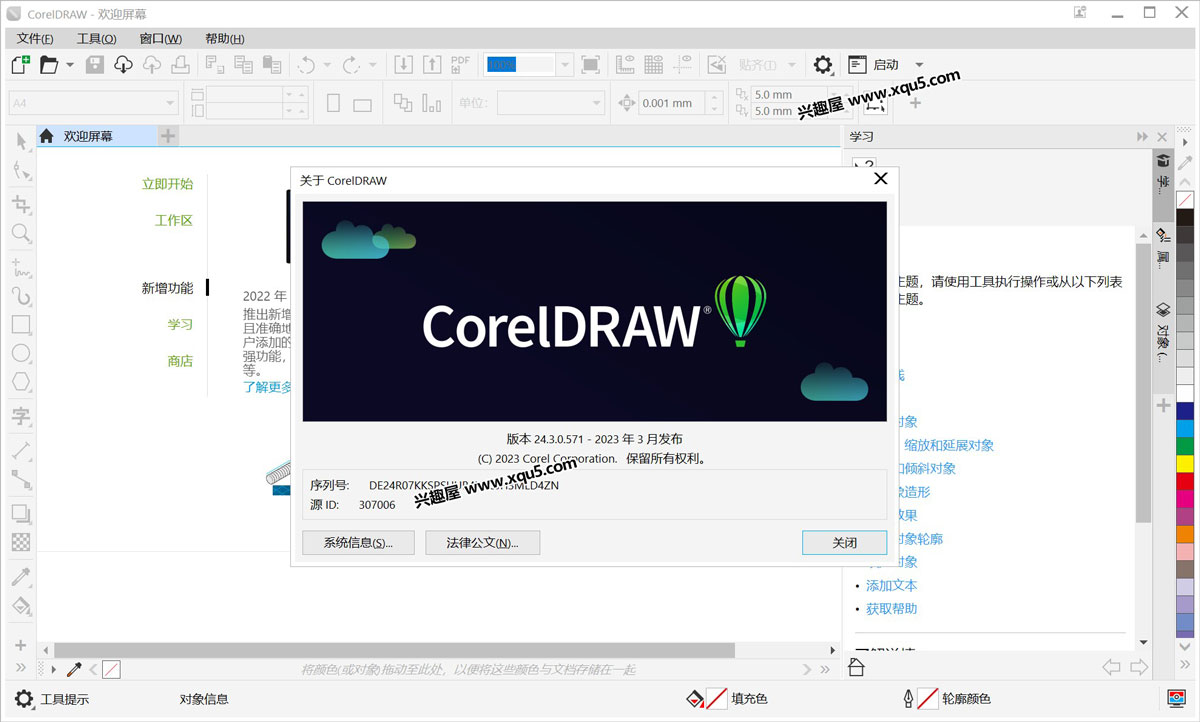Viewport: 1200px width, 722px height.
Task: Click the cloud upload icon
Action: pyautogui.click(x=152, y=65)
